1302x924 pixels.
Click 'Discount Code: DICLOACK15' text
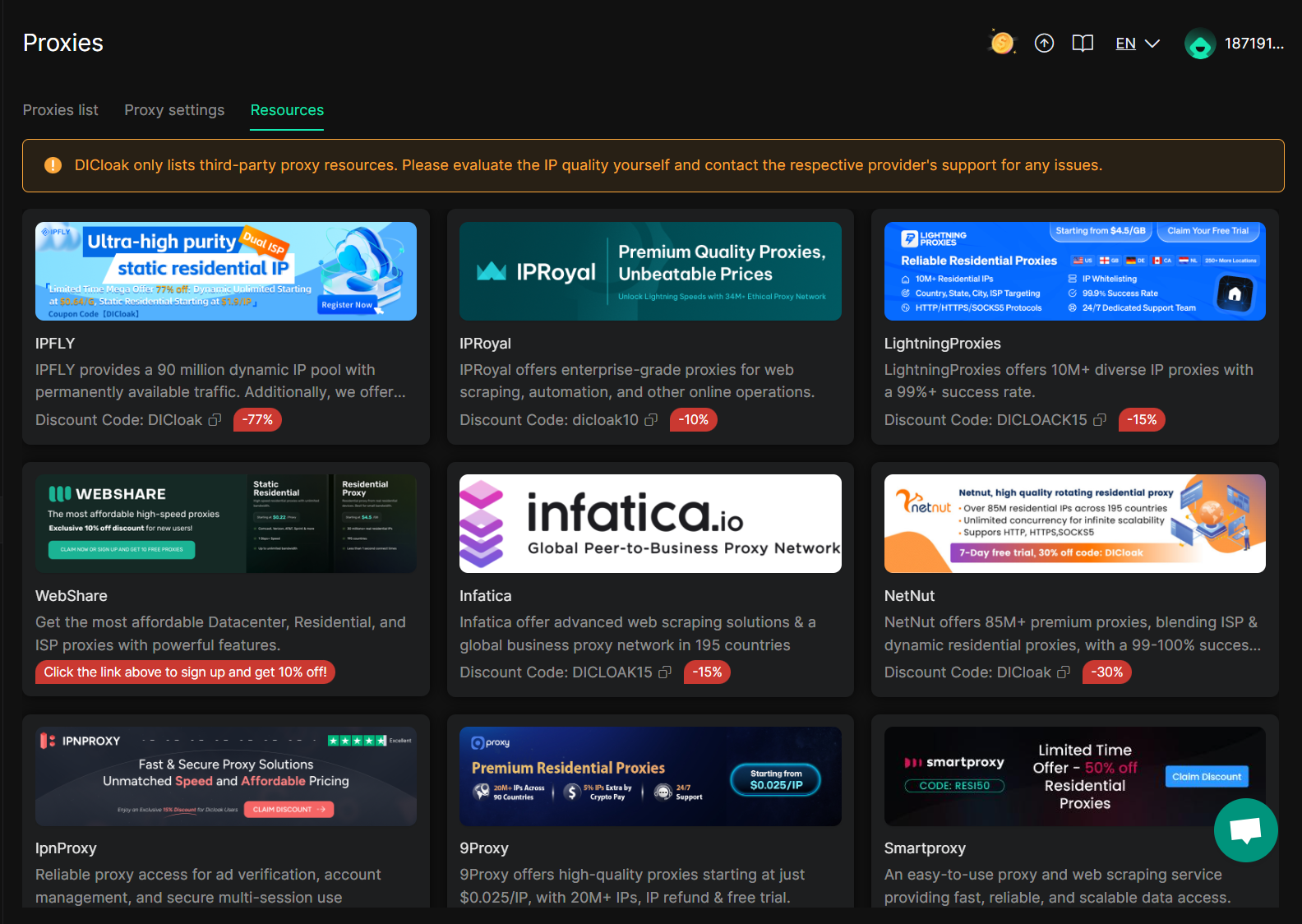[986, 420]
